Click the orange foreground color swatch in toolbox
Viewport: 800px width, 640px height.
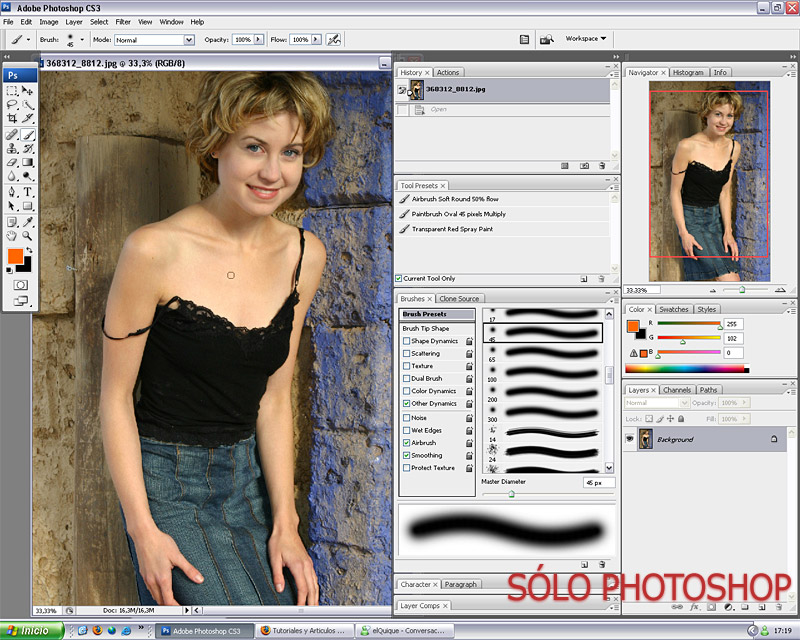click(15, 257)
